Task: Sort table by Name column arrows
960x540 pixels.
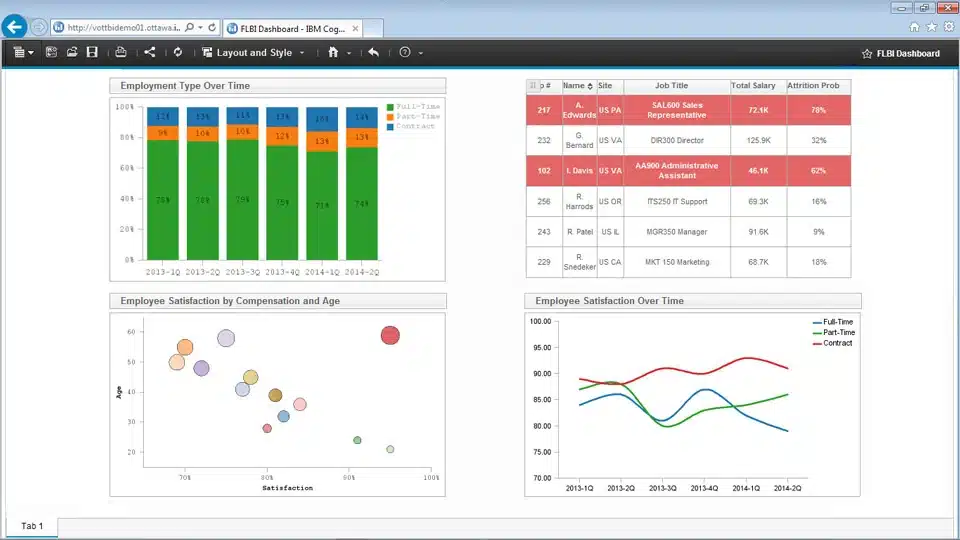Action: click(590, 86)
